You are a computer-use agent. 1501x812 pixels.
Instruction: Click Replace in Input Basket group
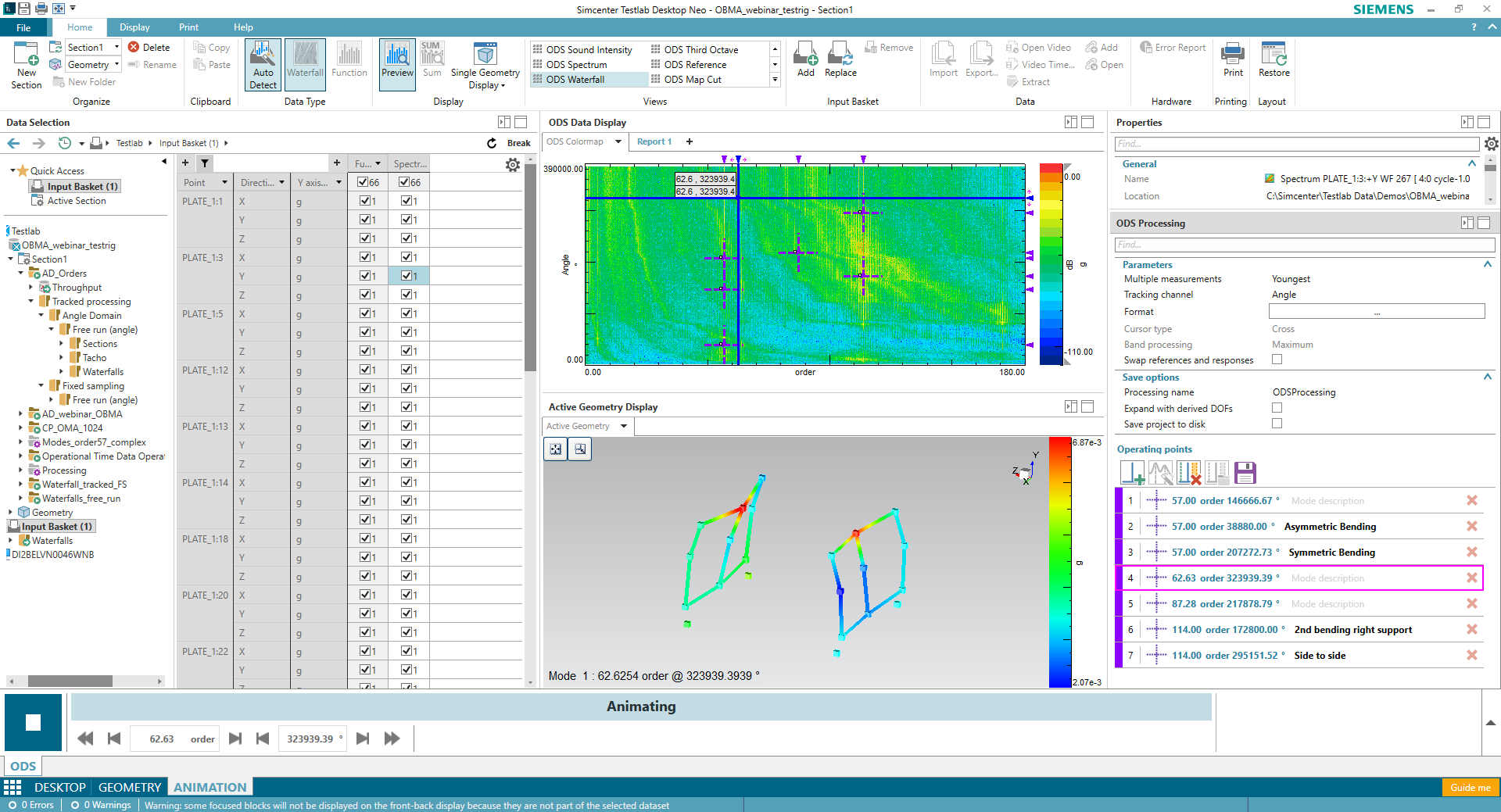click(840, 60)
